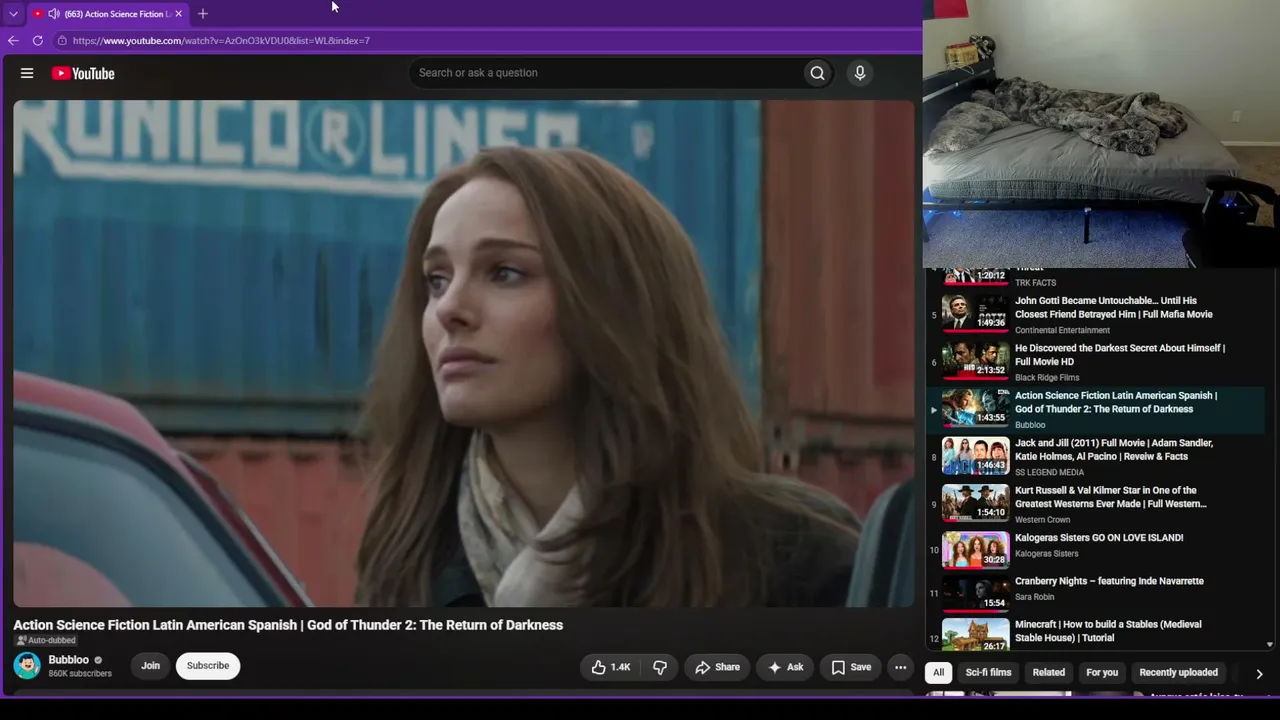Open John Gotti mafia movie thumbnail
1280x720 pixels.
[975, 313]
